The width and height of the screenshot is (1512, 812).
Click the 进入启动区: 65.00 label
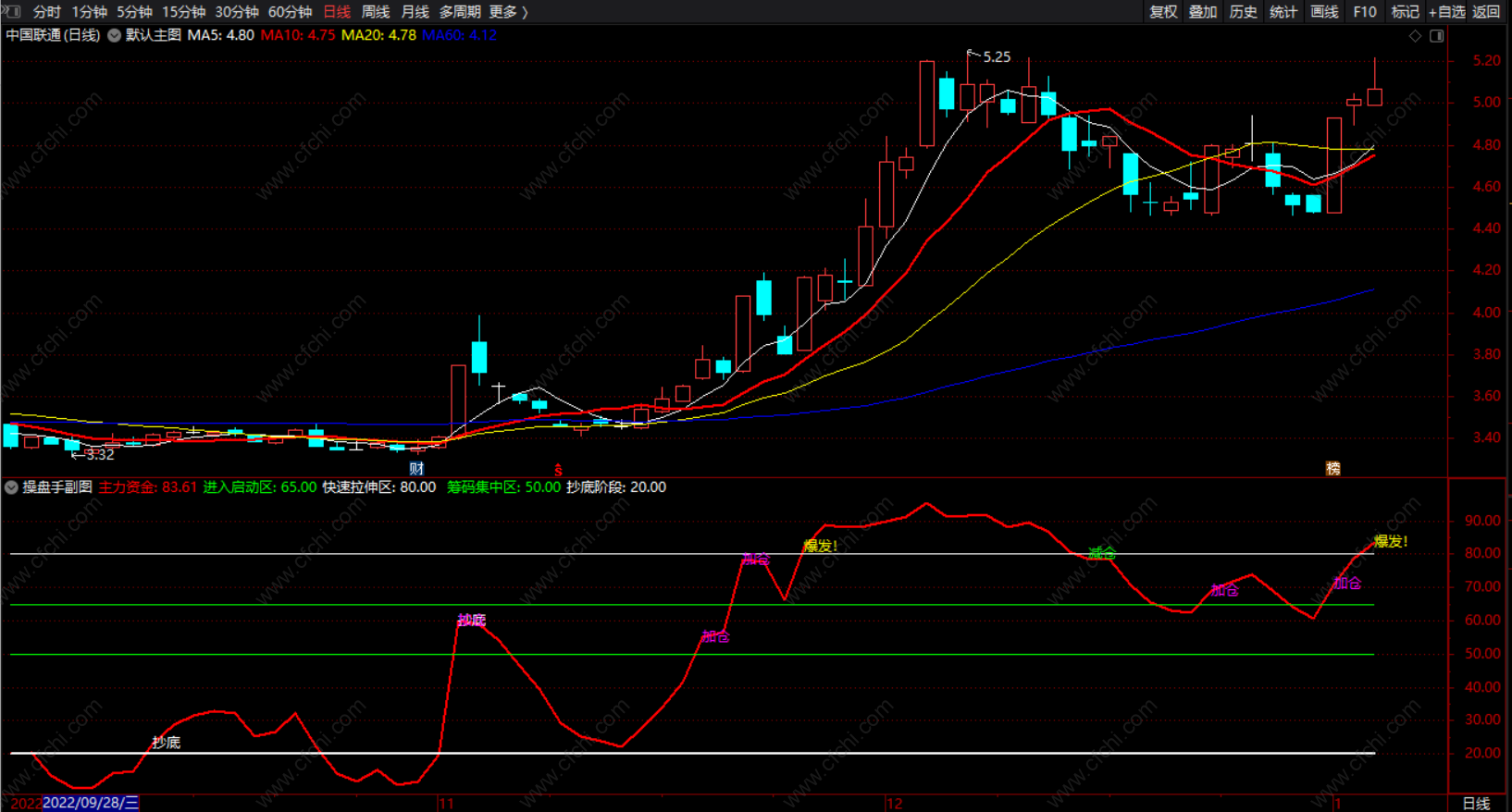pos(260,487)
